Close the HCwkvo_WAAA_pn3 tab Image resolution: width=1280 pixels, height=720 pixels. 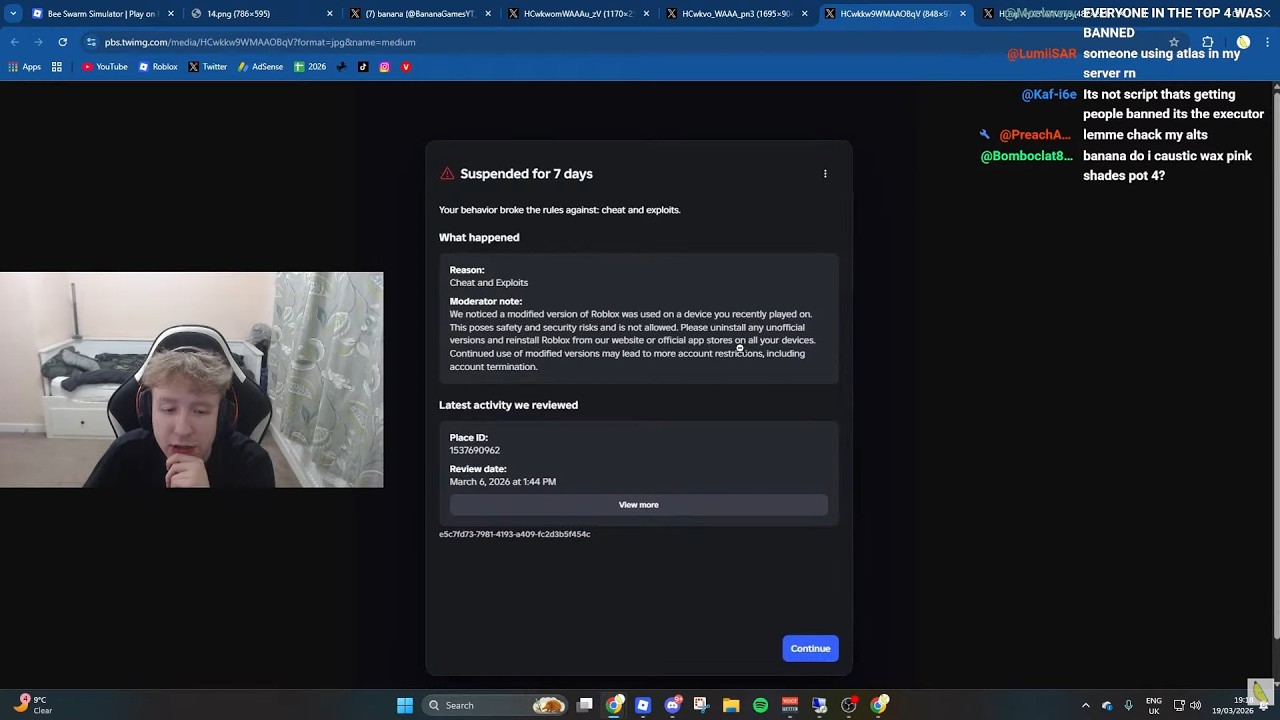coord(804,14)
